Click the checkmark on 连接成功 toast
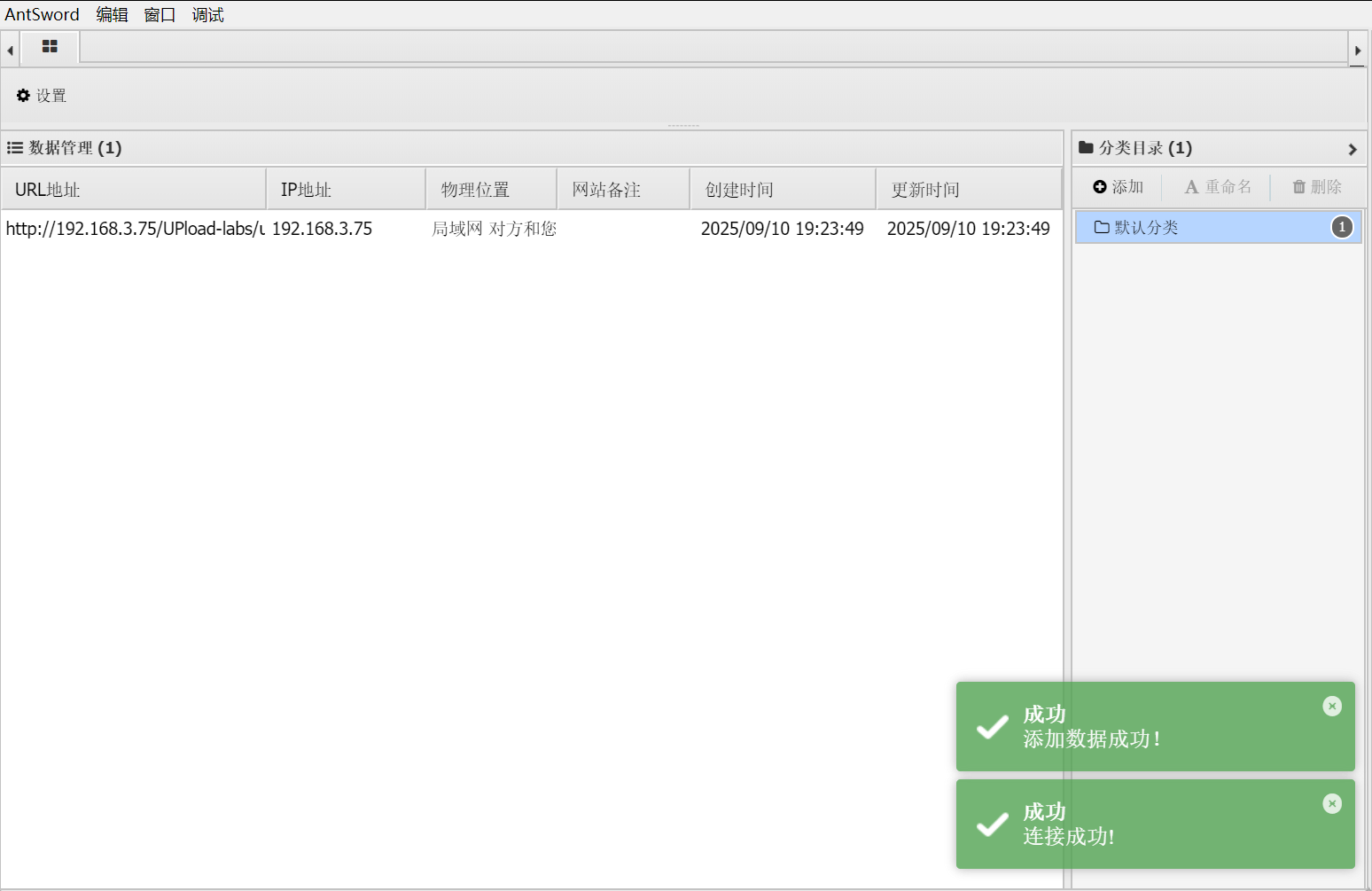The image size is (1372, 891). click(x=992, y=825)
